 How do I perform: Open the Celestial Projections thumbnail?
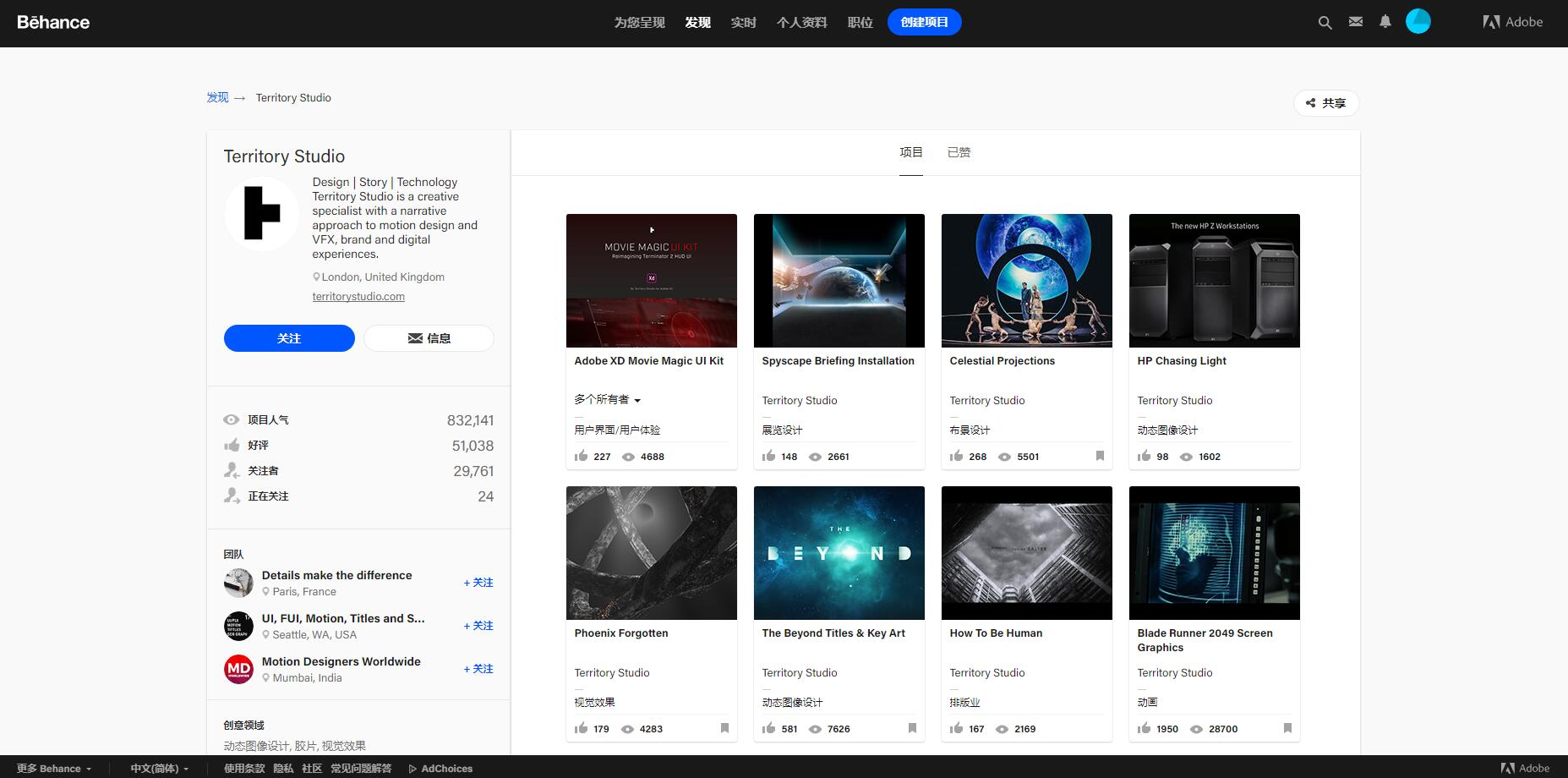click(1027, 281)
